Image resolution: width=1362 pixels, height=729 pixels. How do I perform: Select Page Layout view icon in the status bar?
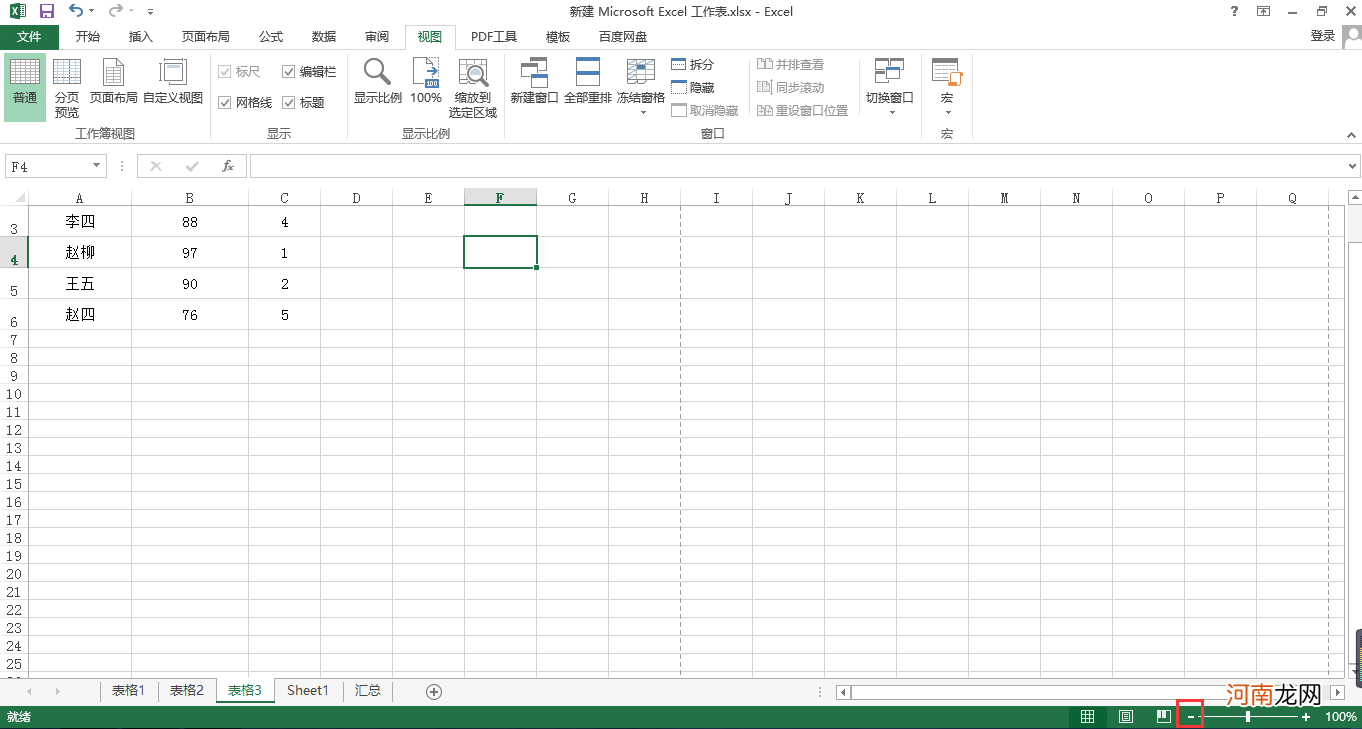[x=1126, y=717]
